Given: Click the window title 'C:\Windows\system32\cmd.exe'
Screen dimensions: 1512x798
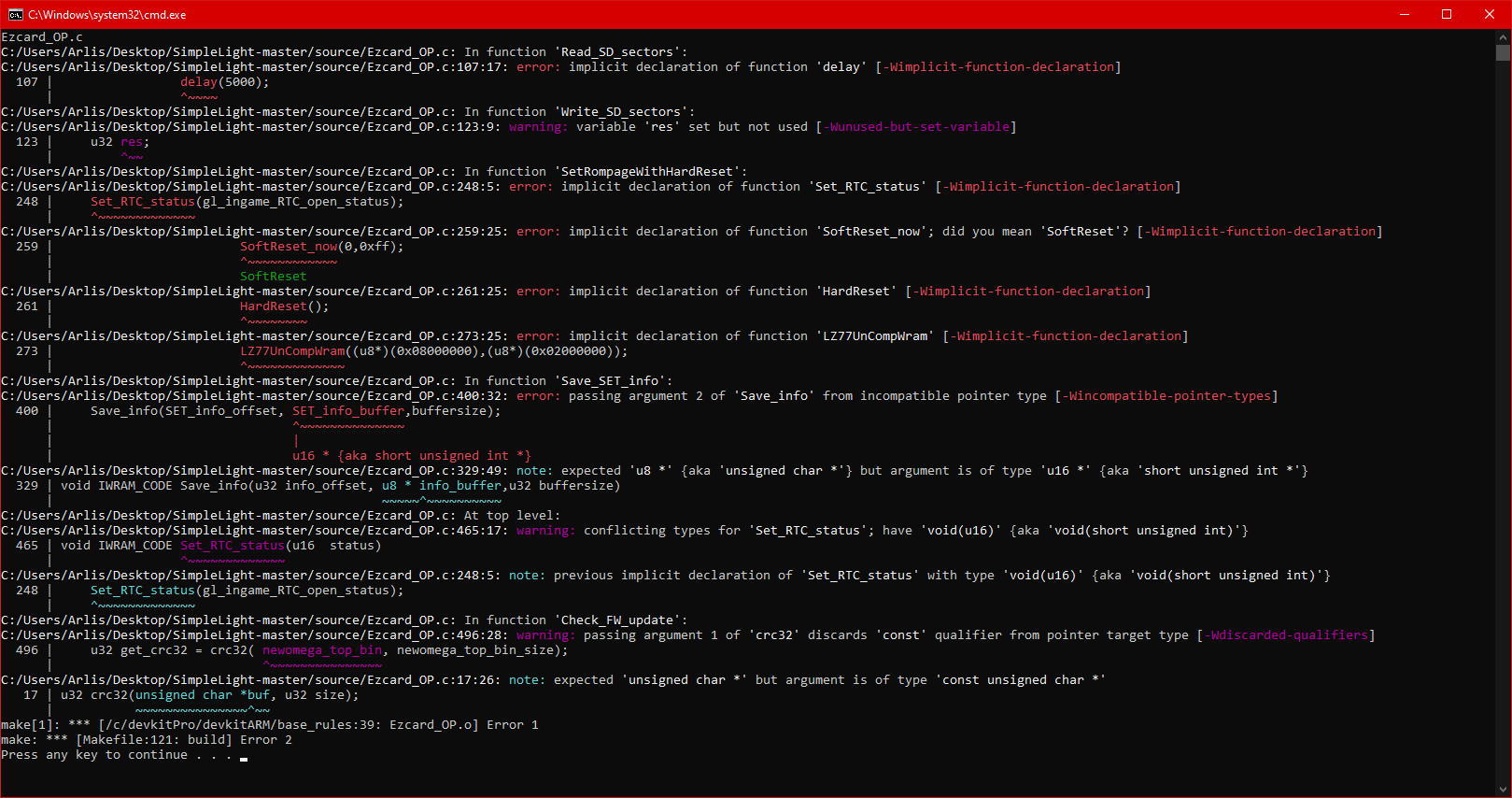Looking at the screenshot, I should (x=106, y=15).
